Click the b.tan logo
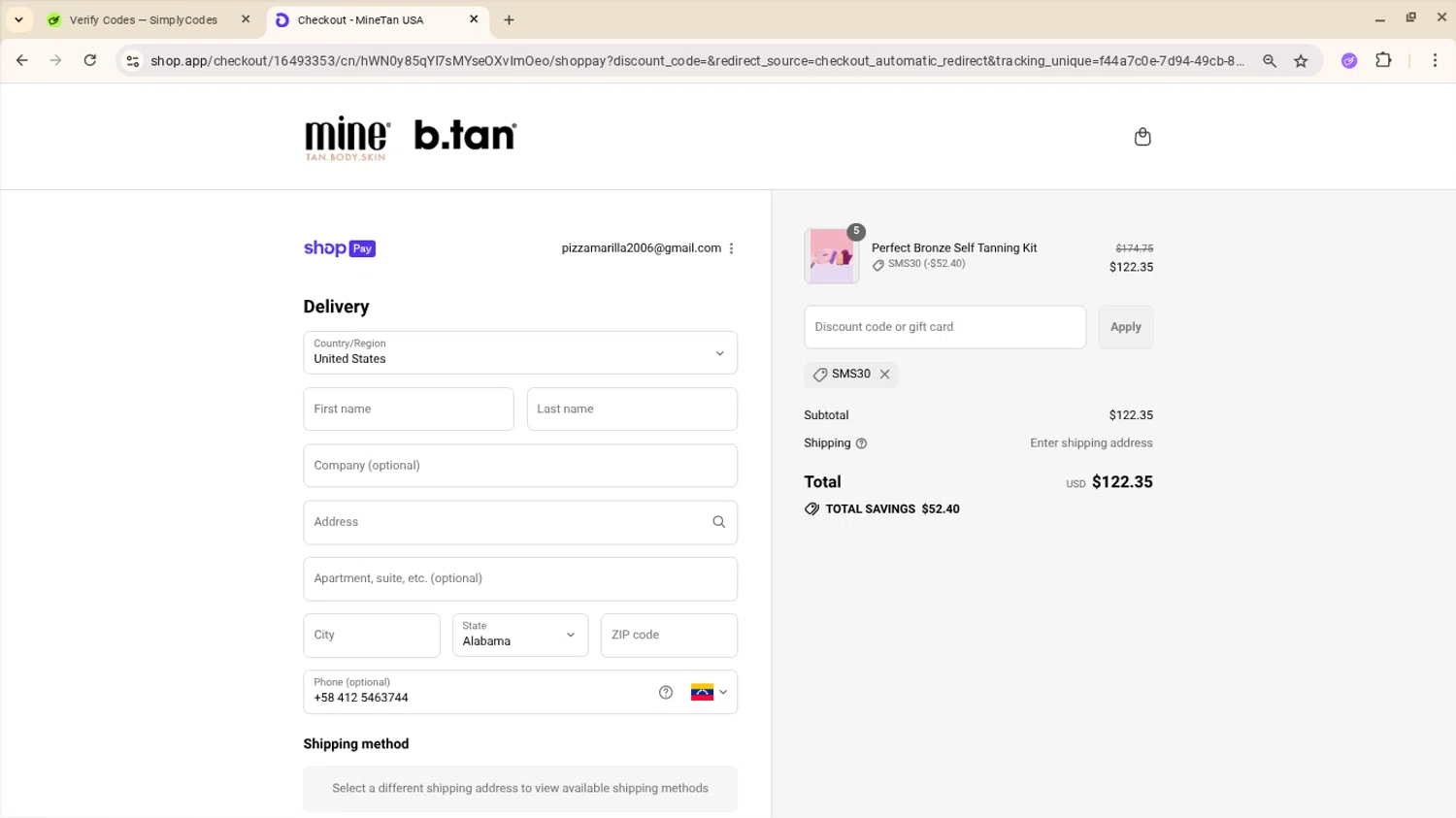 pyautogui.click(x=465, y=135)
